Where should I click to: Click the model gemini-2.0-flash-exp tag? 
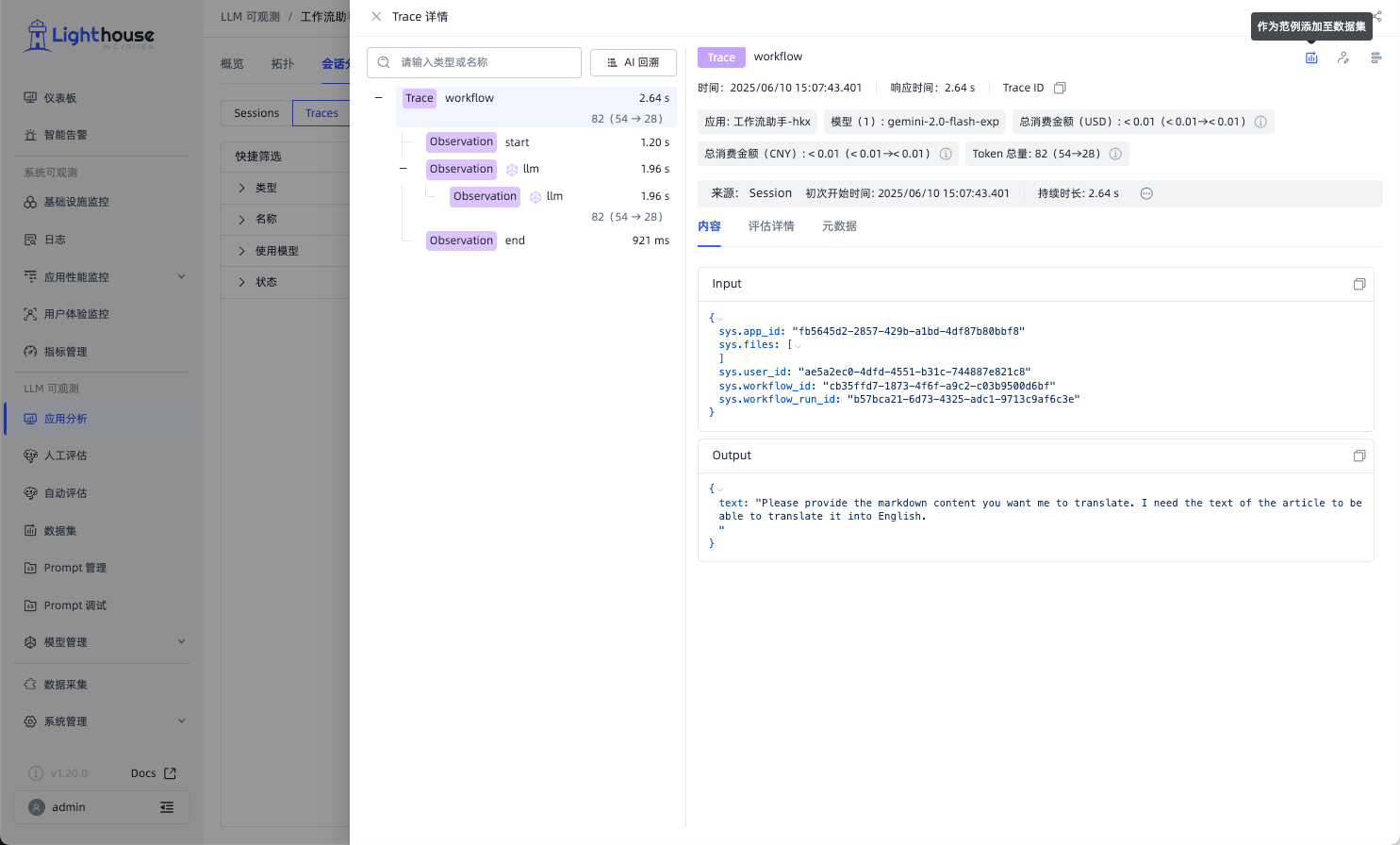point(914,122)
